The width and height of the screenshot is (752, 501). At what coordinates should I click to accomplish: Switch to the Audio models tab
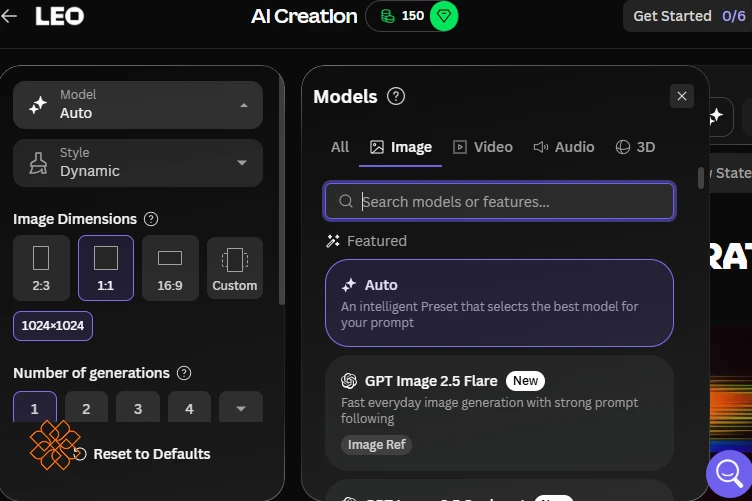coord(564,147)
